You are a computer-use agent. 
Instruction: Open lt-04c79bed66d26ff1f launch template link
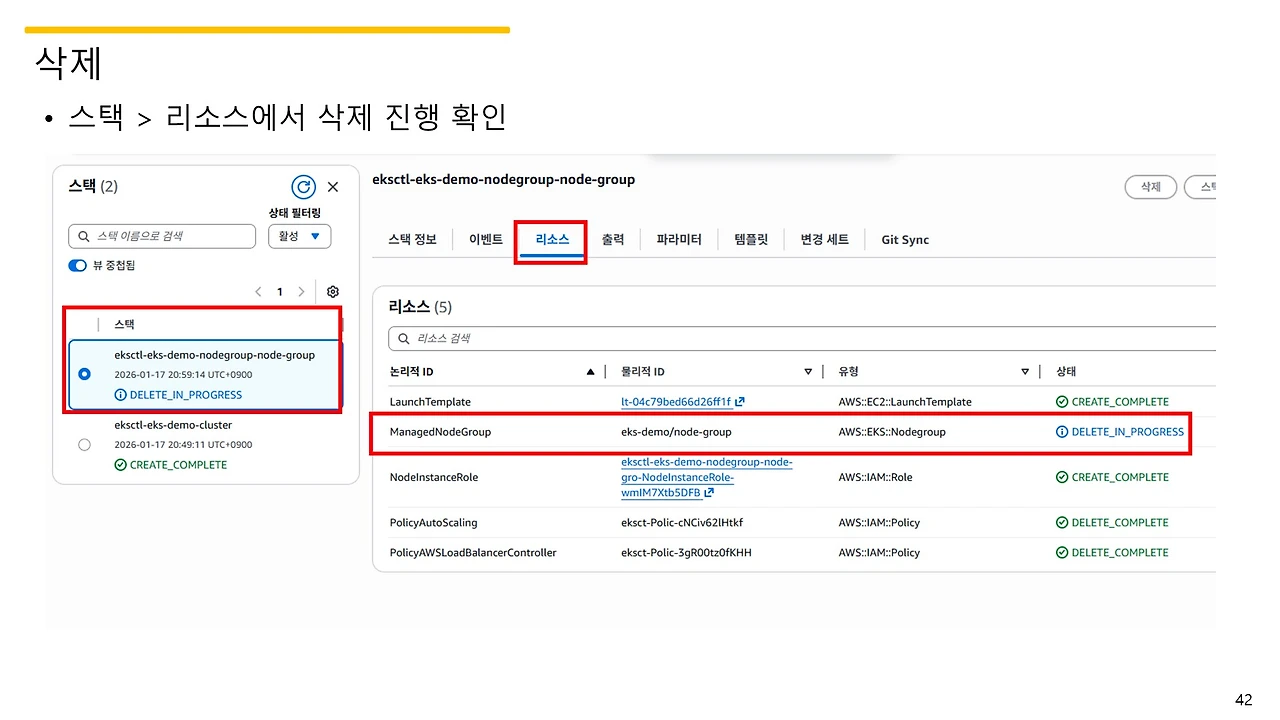point(677,402)
